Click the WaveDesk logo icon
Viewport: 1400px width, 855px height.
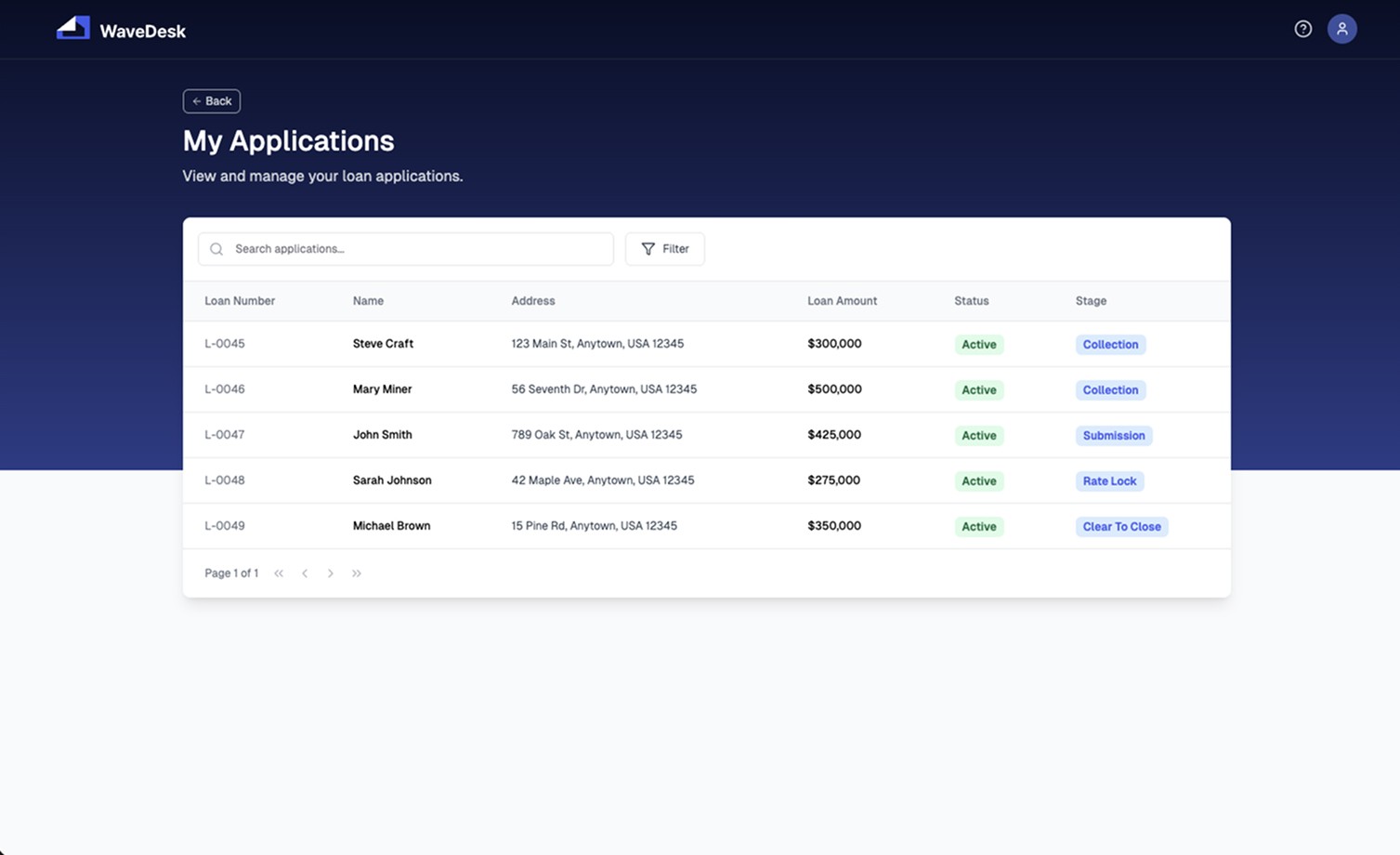pyautogui.click(x=73, y=28)
